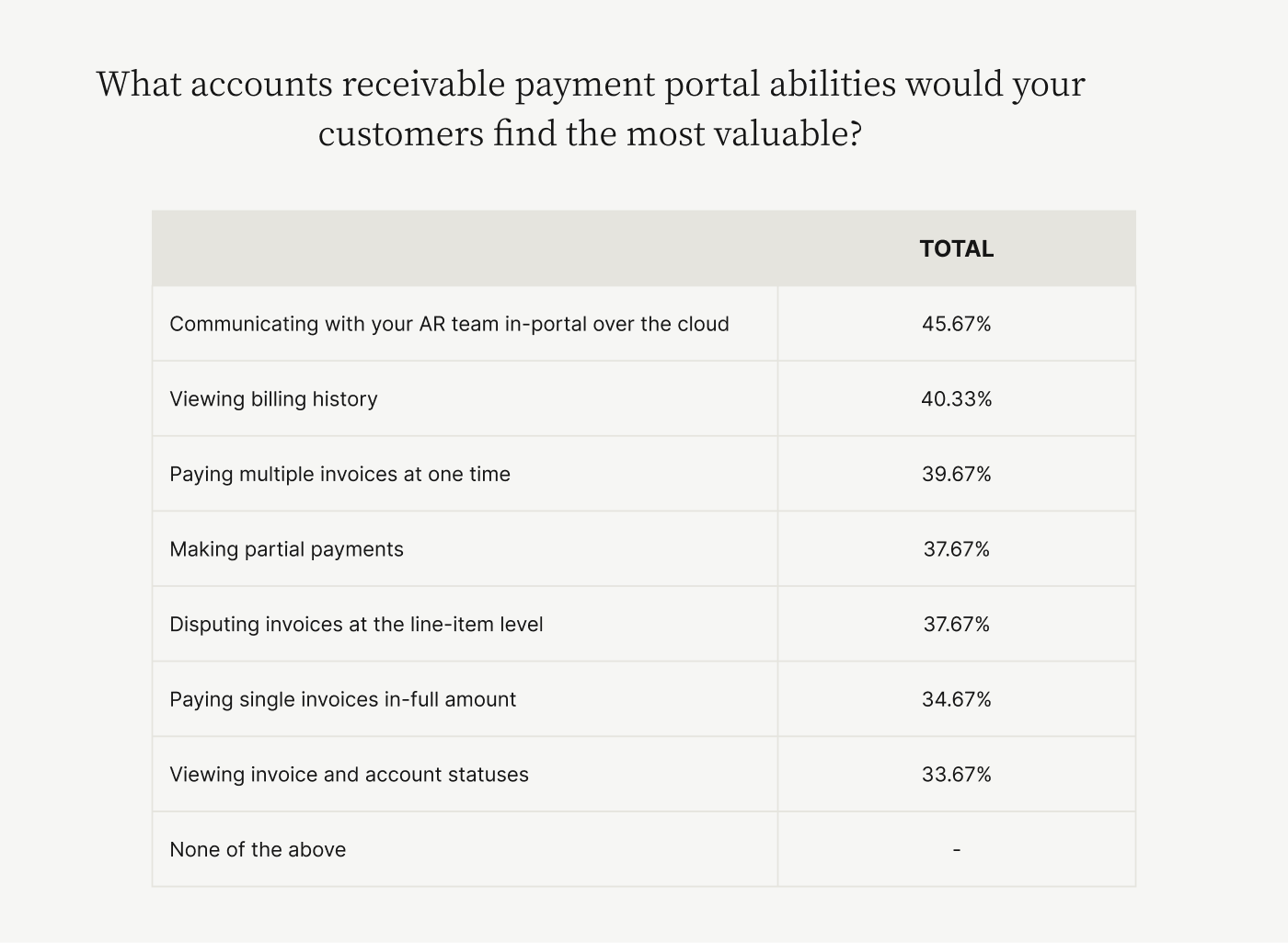The image size is (1288, 943).
Task: Click the 'customers find the most valuable?' title line
Action: click(x=591, y=133)
